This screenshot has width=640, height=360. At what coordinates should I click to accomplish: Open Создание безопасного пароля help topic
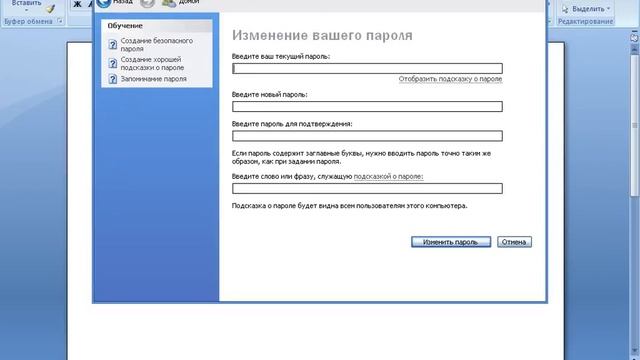coord(156,44)
